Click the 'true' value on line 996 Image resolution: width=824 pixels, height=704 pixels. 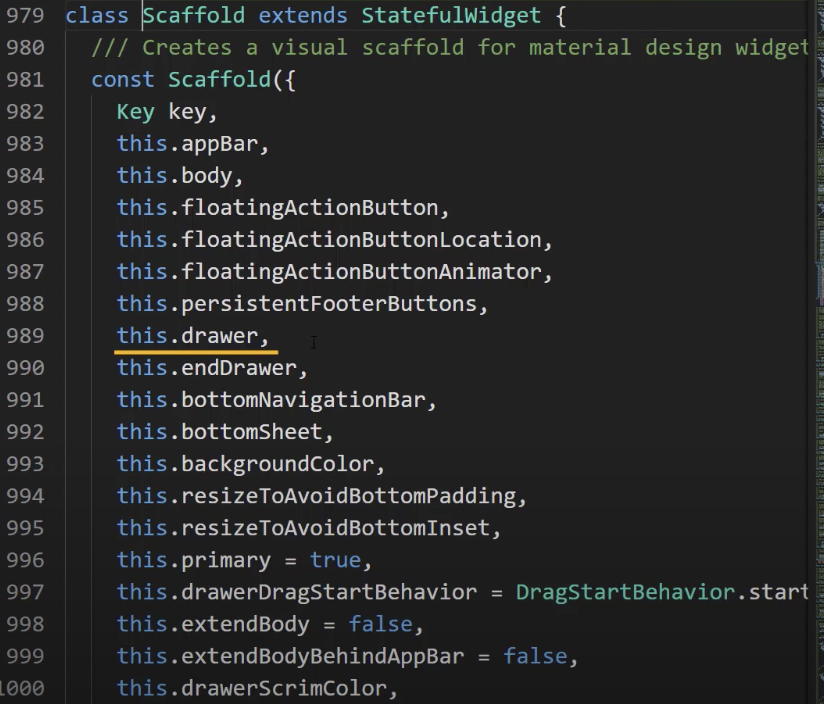pos(335,561)
